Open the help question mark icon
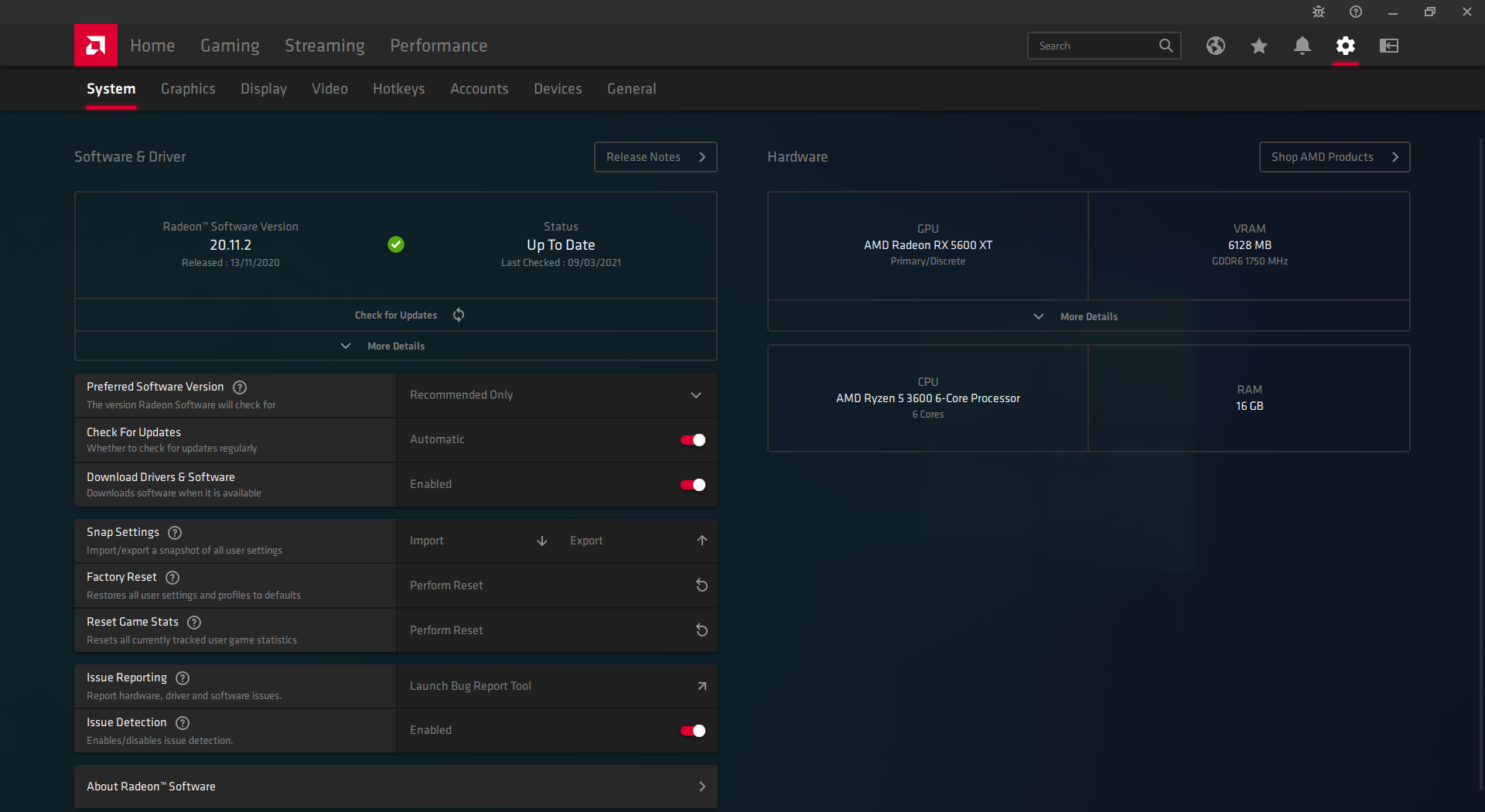1485x812 pixels. (x=1354, y=12)
